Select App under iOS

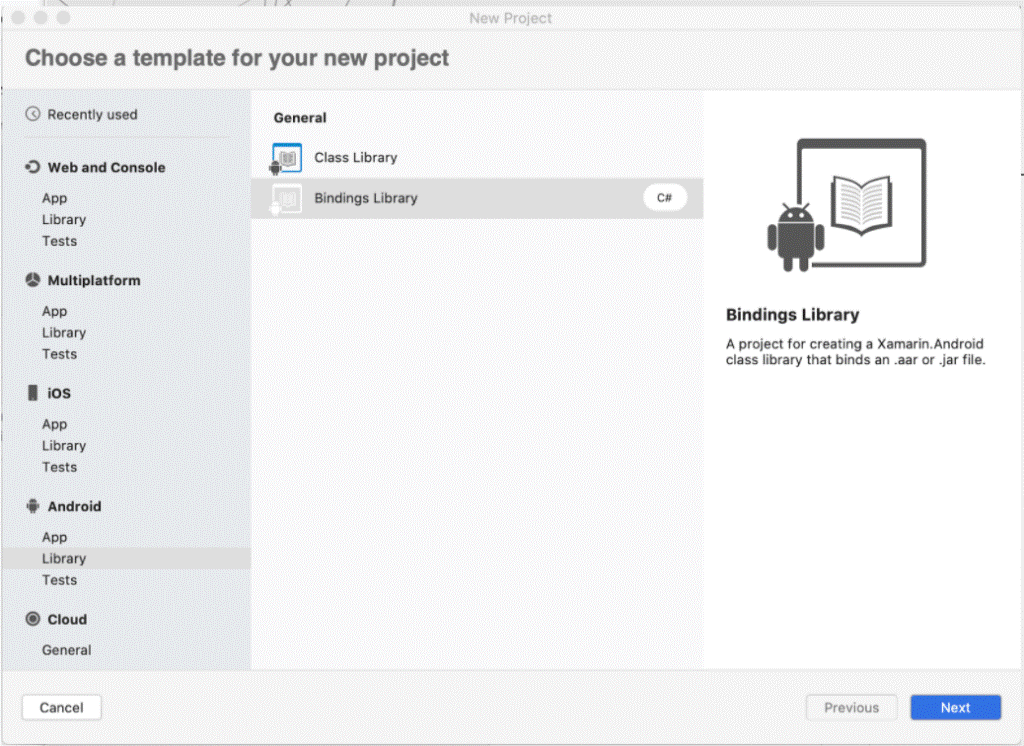coord(54,424)
